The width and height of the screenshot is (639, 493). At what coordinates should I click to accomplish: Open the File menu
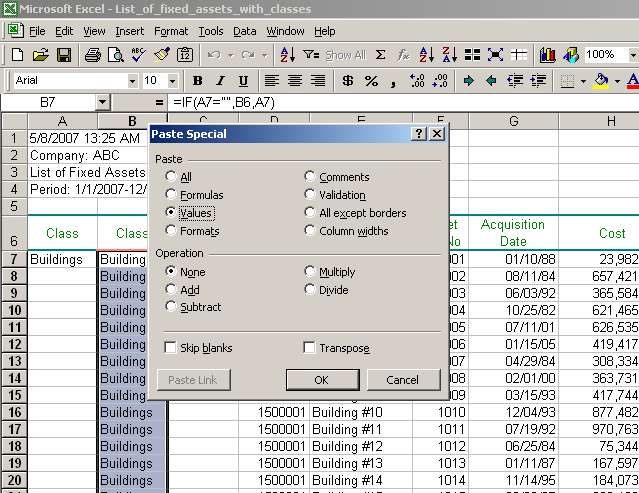tap(37, 31)
